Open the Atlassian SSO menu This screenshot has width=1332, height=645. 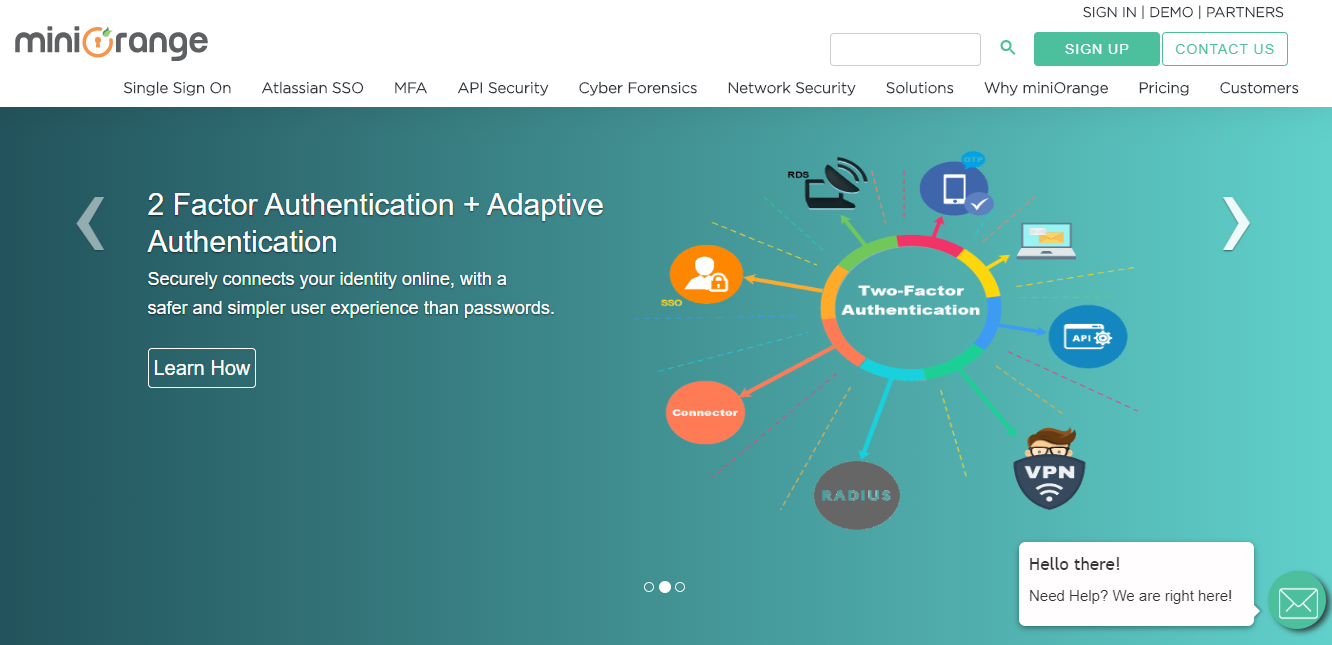[x=313, y=88]
